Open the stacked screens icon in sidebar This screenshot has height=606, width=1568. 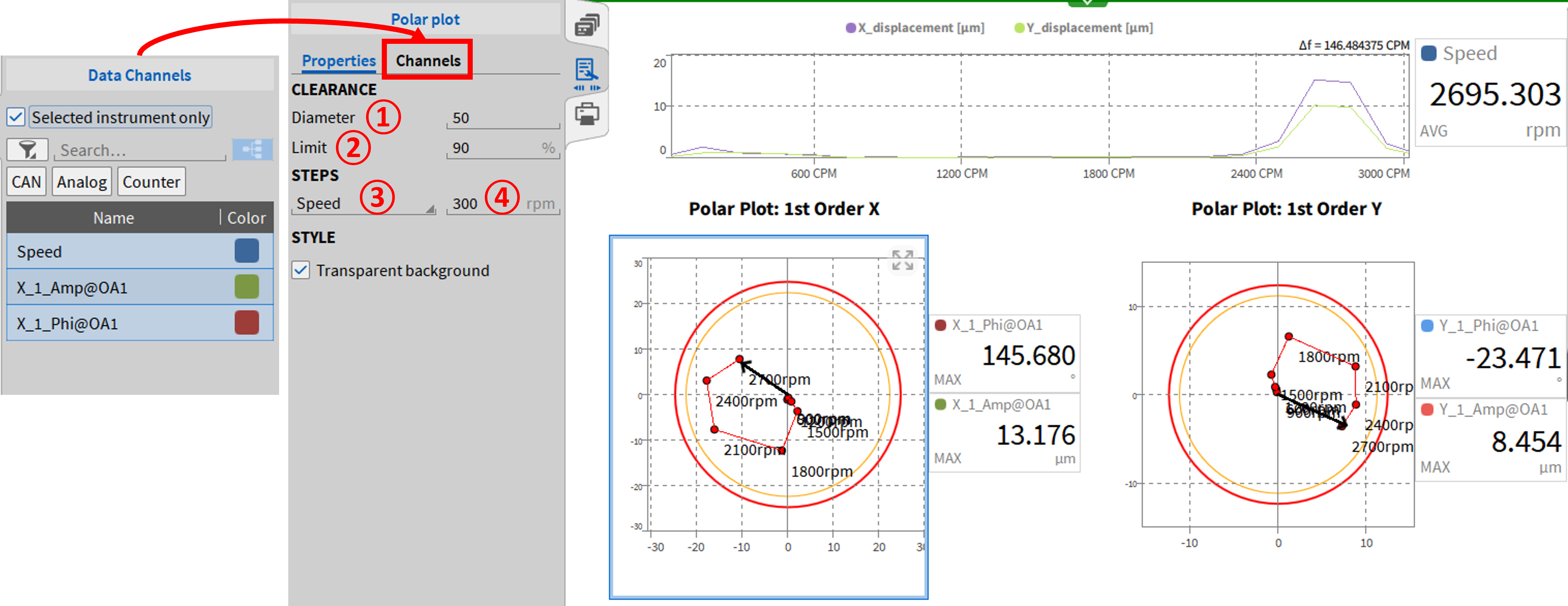click(x=587, y=26)
